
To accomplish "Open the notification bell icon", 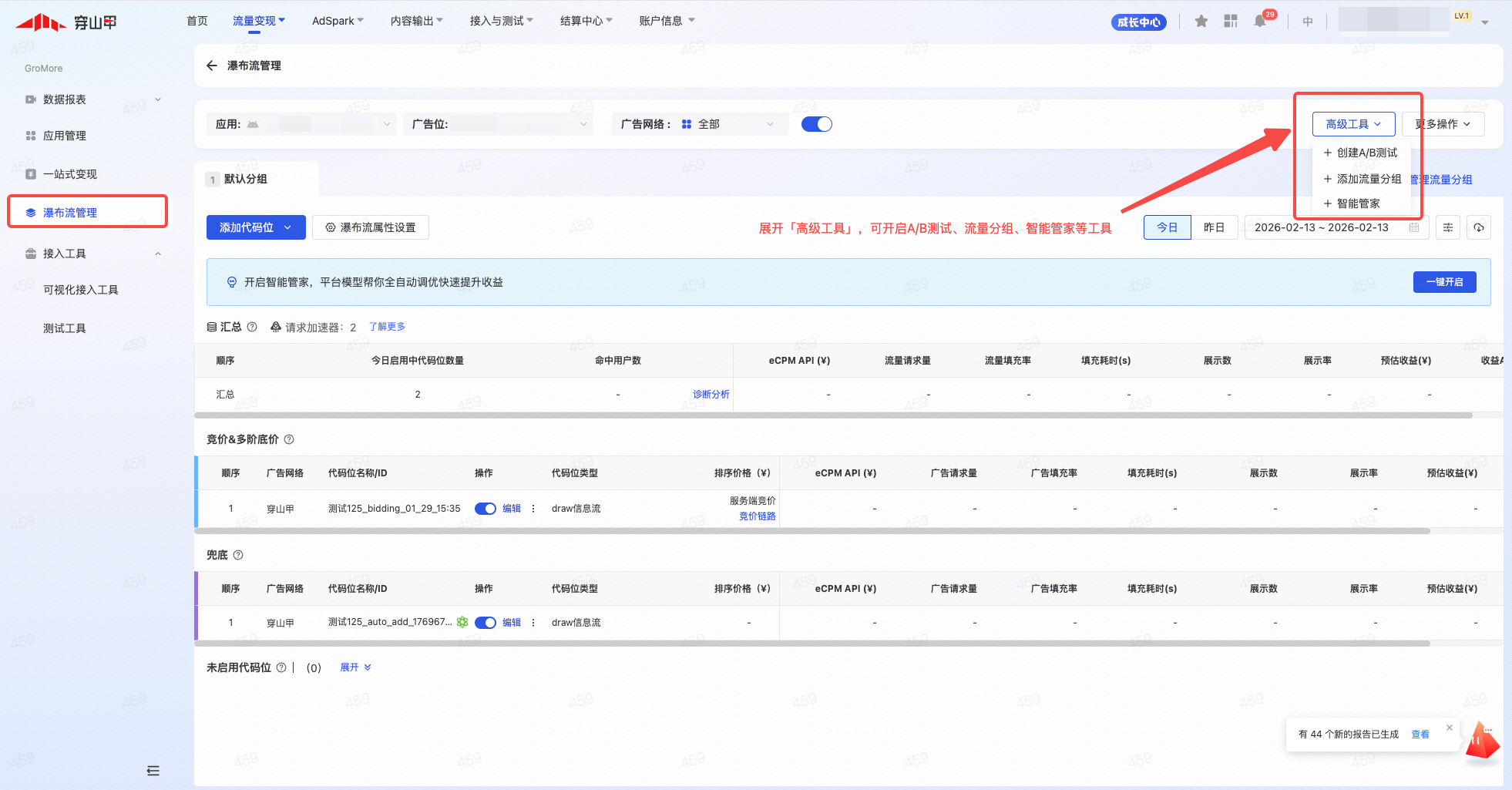I will [x=1260, y=21].
